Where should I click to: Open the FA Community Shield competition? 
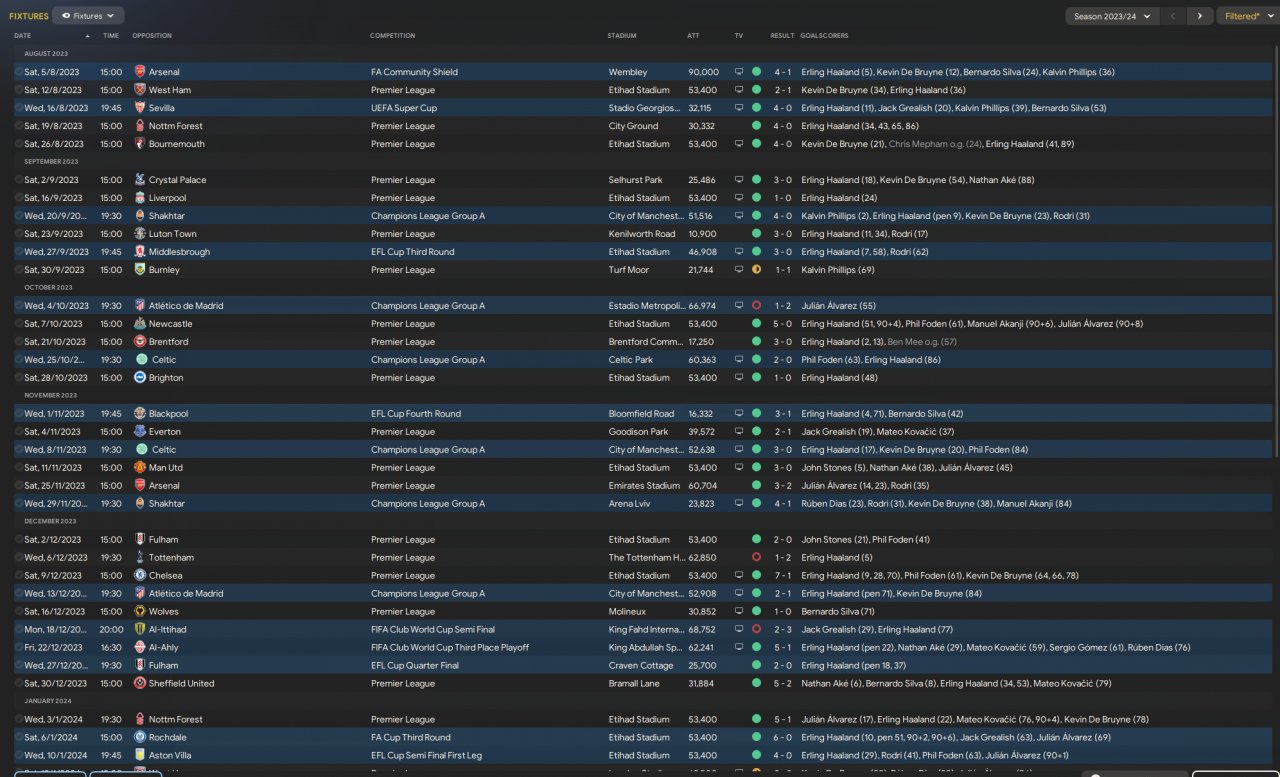[414, 72]
